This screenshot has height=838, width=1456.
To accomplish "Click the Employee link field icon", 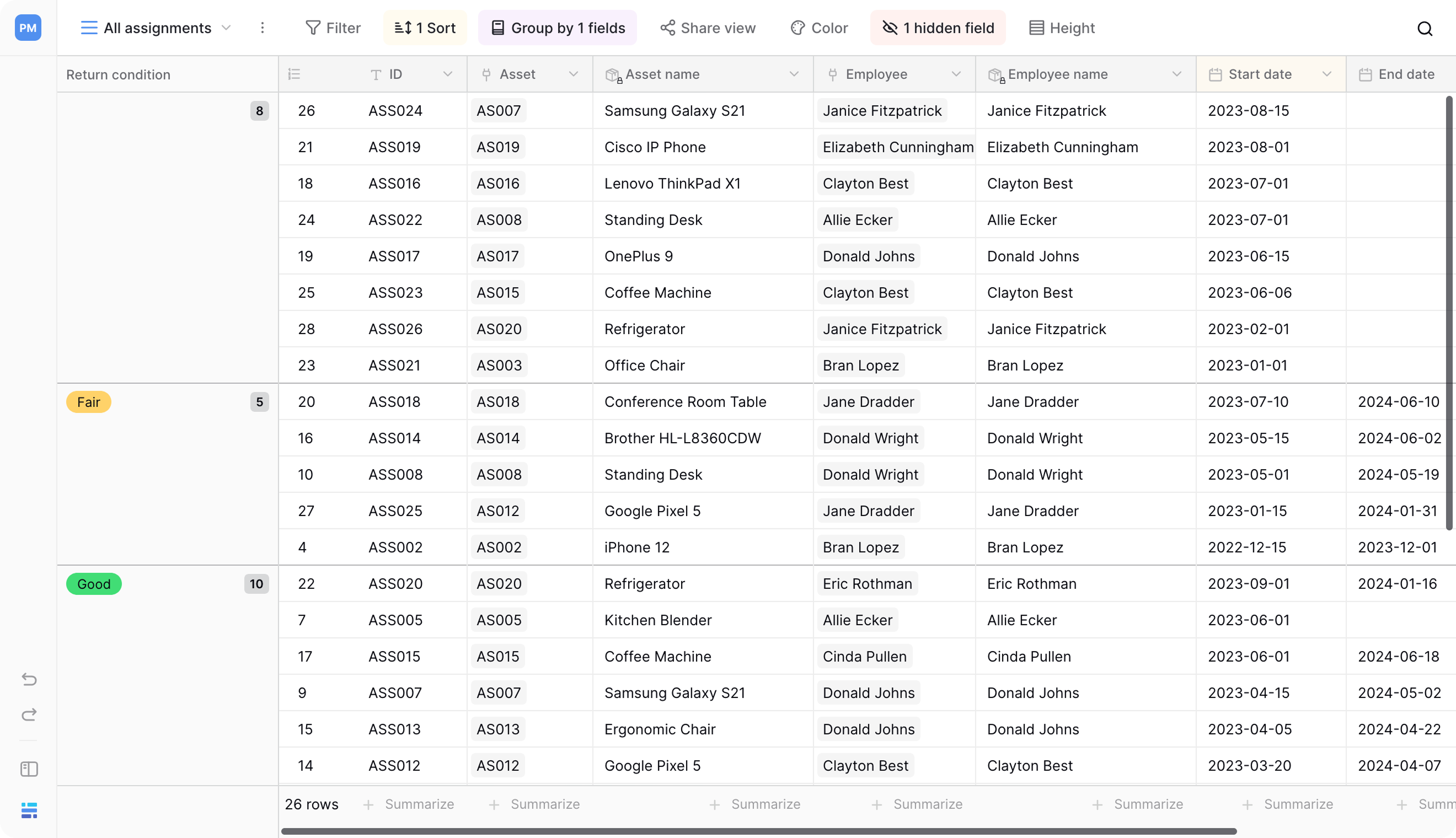I will click(832, 74).
